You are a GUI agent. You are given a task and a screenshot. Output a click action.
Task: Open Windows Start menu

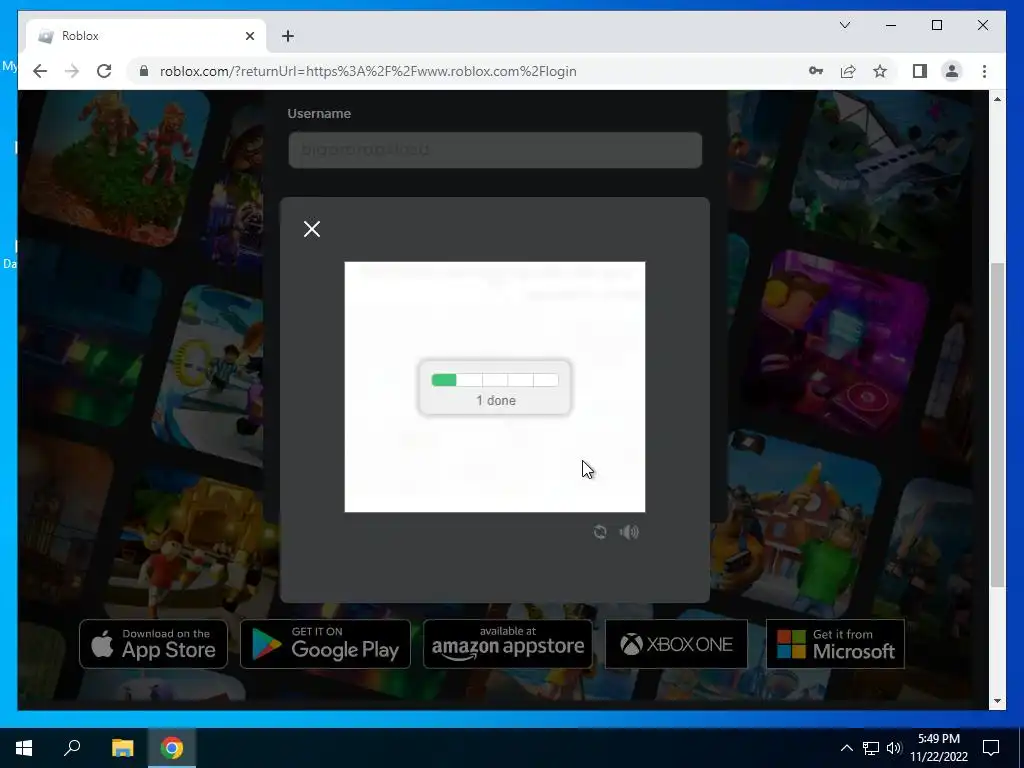[24, 748]
